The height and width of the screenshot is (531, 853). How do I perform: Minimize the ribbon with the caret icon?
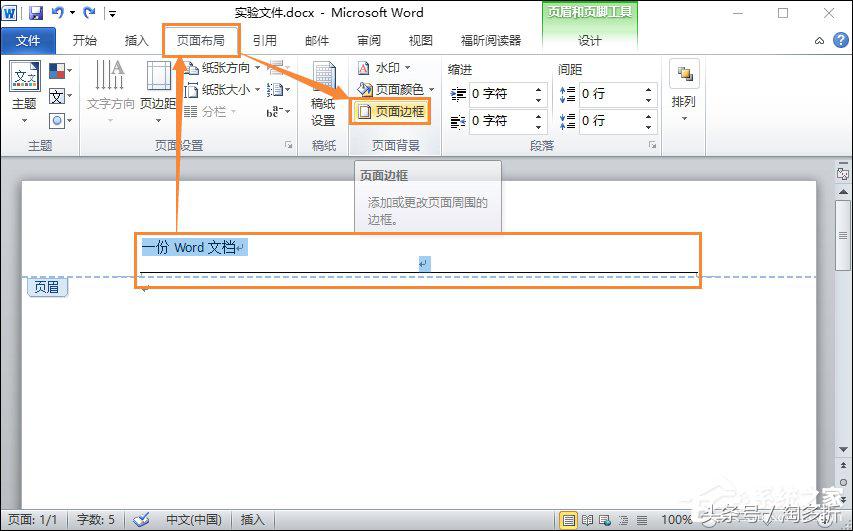coord(819,41)
